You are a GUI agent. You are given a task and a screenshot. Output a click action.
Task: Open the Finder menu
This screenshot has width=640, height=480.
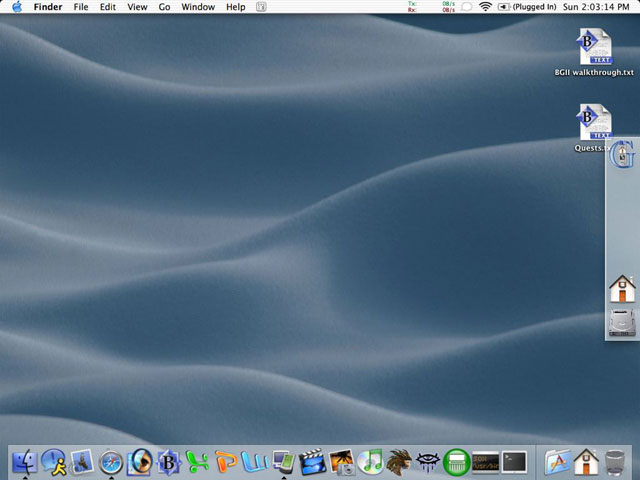pos(48,7)
